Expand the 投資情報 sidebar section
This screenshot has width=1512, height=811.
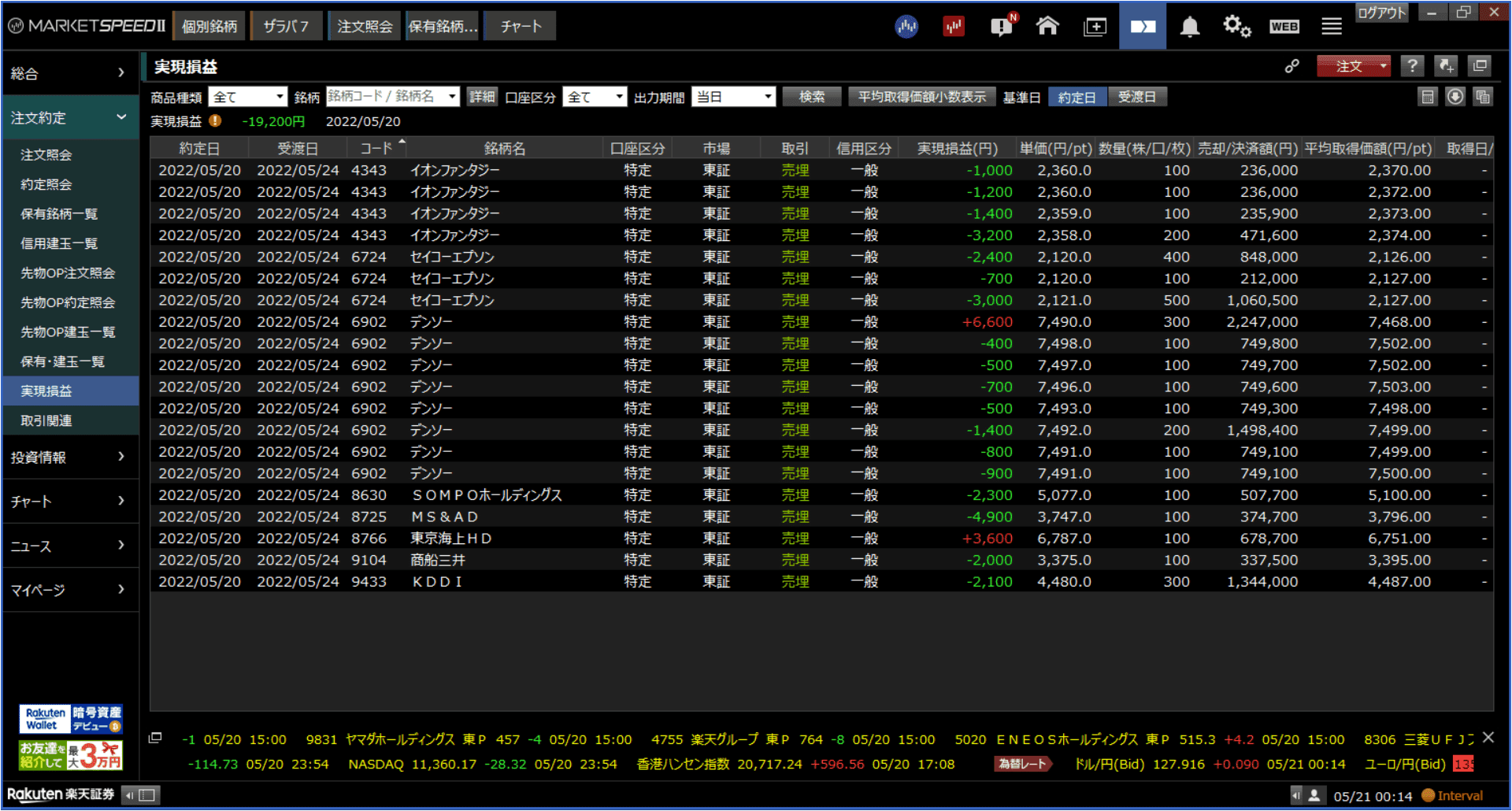click(69, 457)
